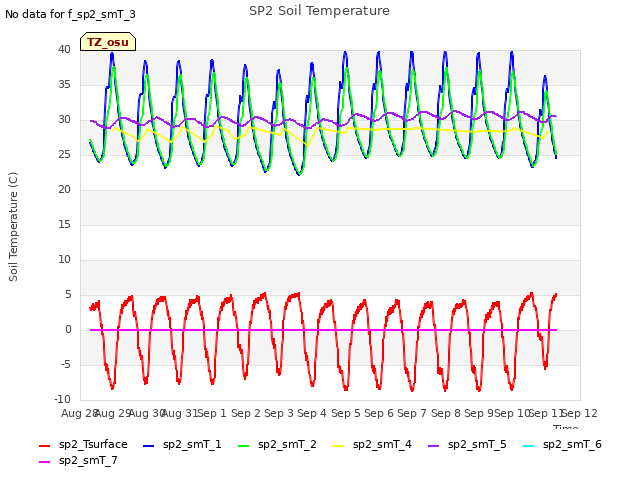Click the blue sp2_smT_1 legend swatch
Viewport: 640px width, 480px height.
(x=149, y=446)
